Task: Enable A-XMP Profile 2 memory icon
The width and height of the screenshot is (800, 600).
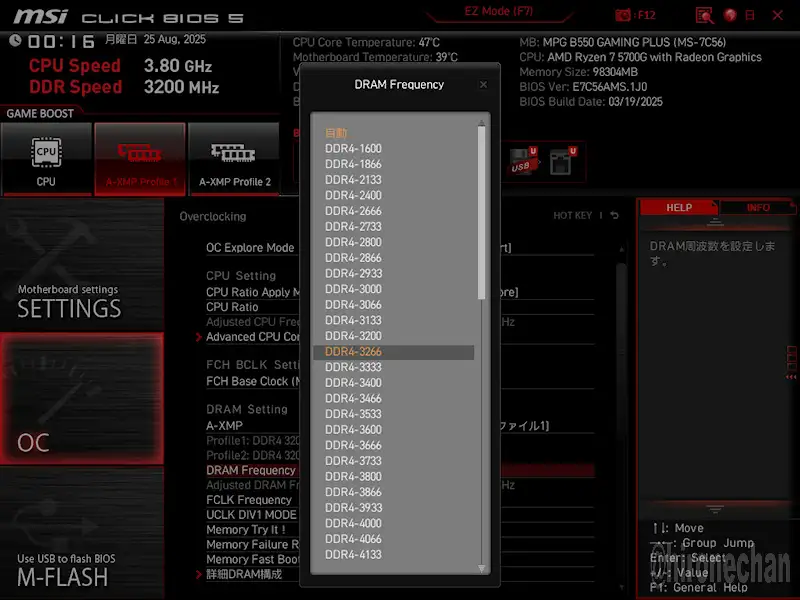Action: click(x=234, y=159)
